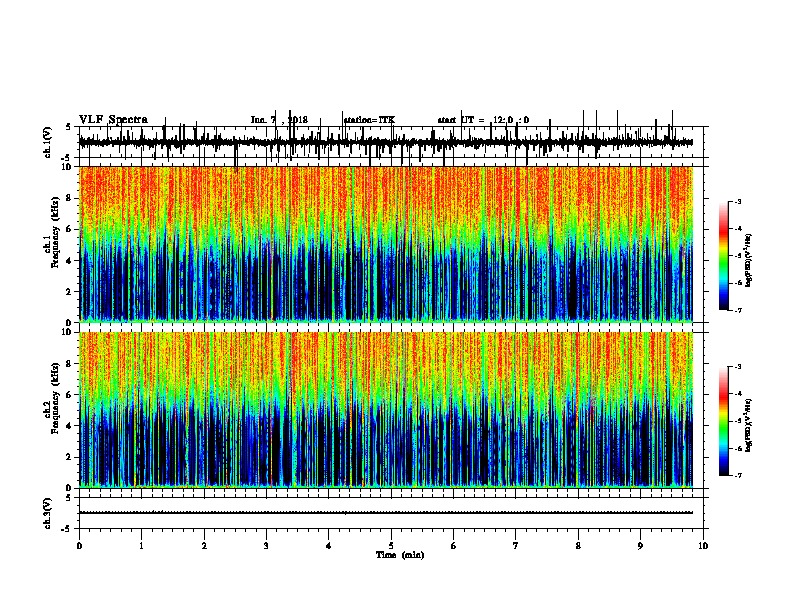Screen dimensions: 792x612
Task: Click the "ch.3(V)" waveform axis label
Action: 48,513
